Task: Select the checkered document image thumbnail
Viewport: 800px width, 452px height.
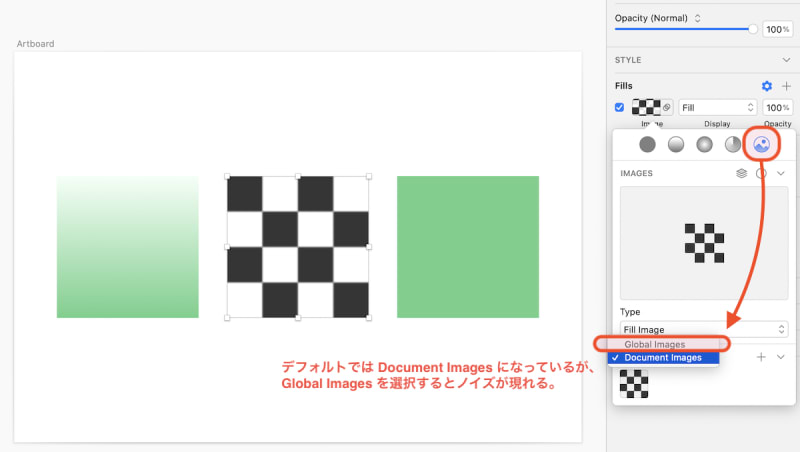Action: tap(634, 384)
